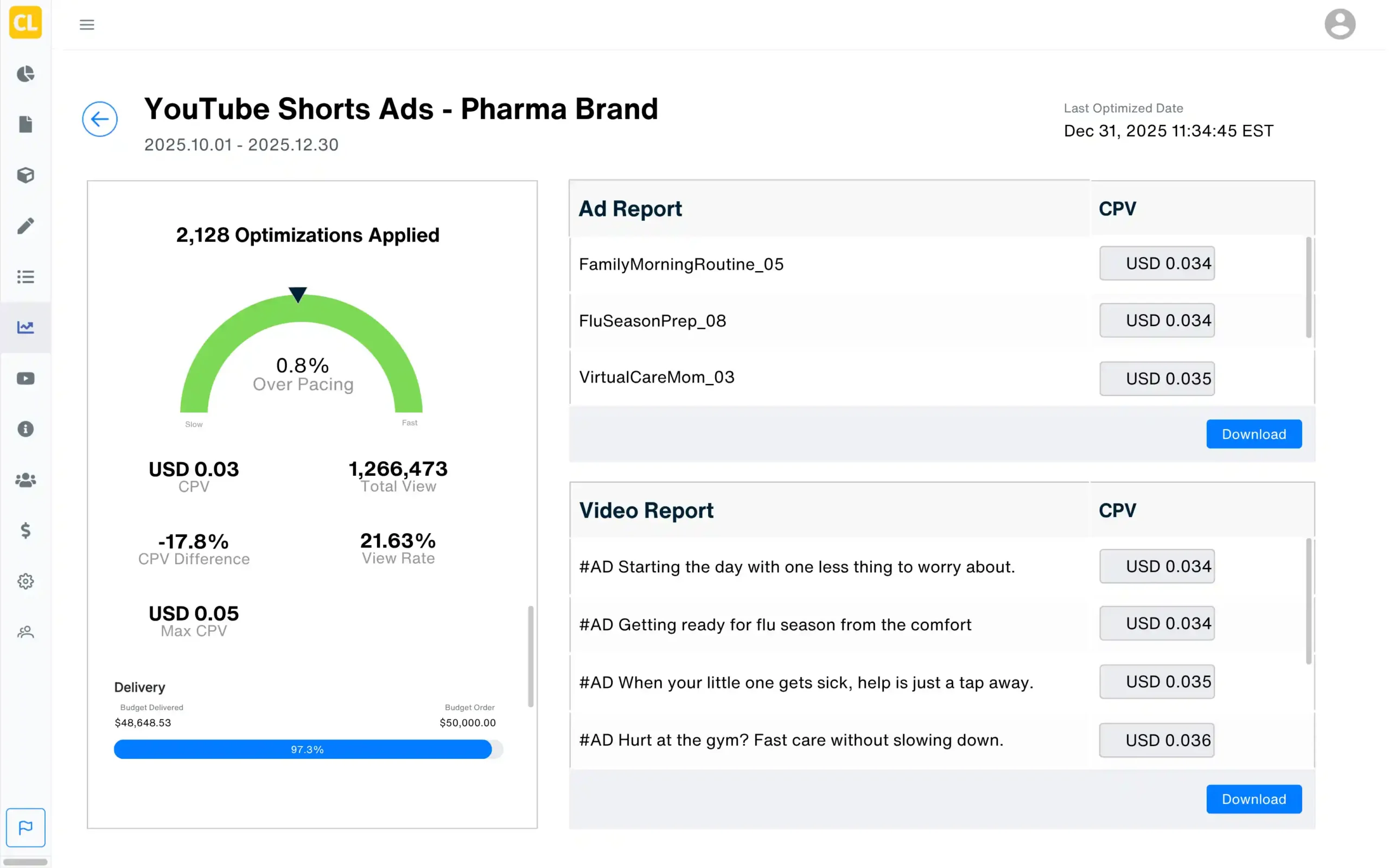The height and width of the screenshot is (868, 1389).
Task: Open the user profile avatar
Action: click(x=1339, y=24)
